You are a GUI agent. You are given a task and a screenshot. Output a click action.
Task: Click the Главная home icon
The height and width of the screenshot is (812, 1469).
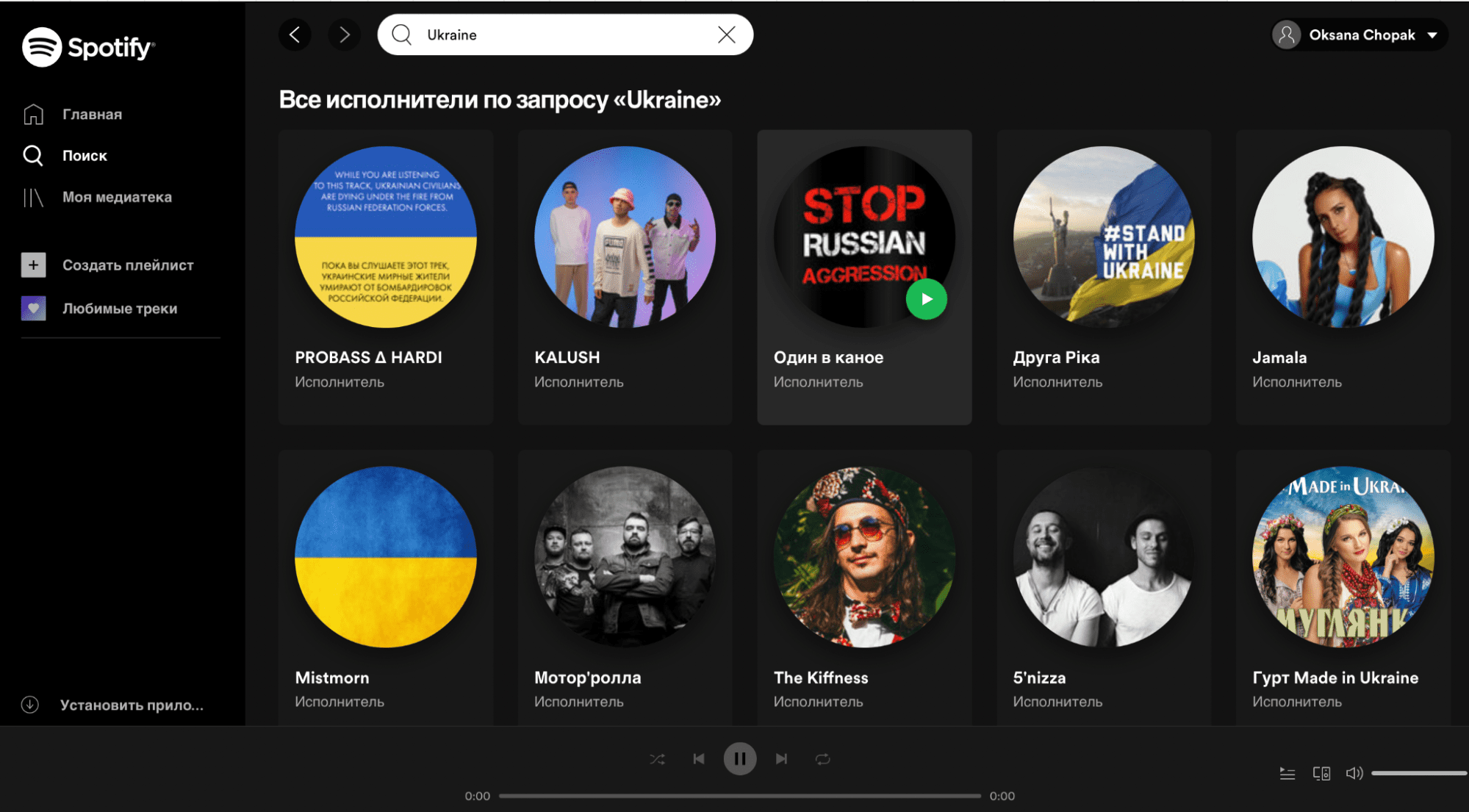[x=33, y=115]
